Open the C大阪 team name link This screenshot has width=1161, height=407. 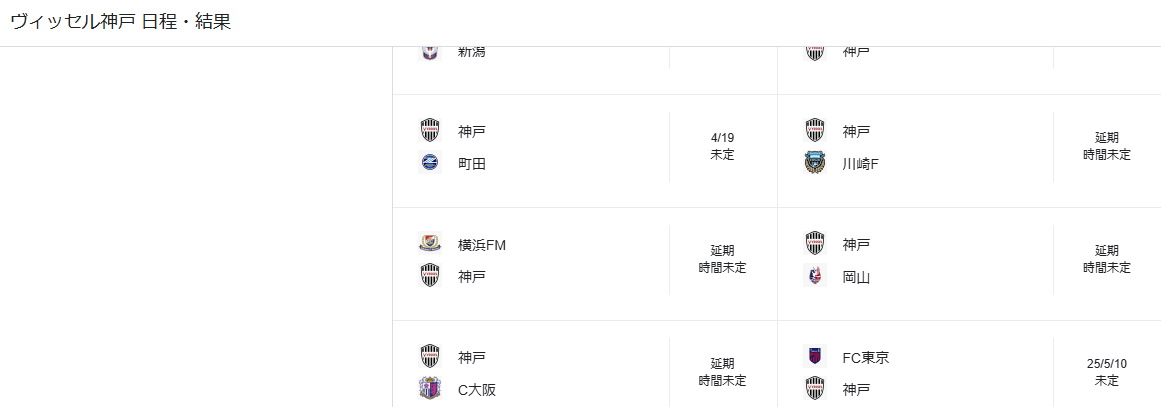pos(477,390)
